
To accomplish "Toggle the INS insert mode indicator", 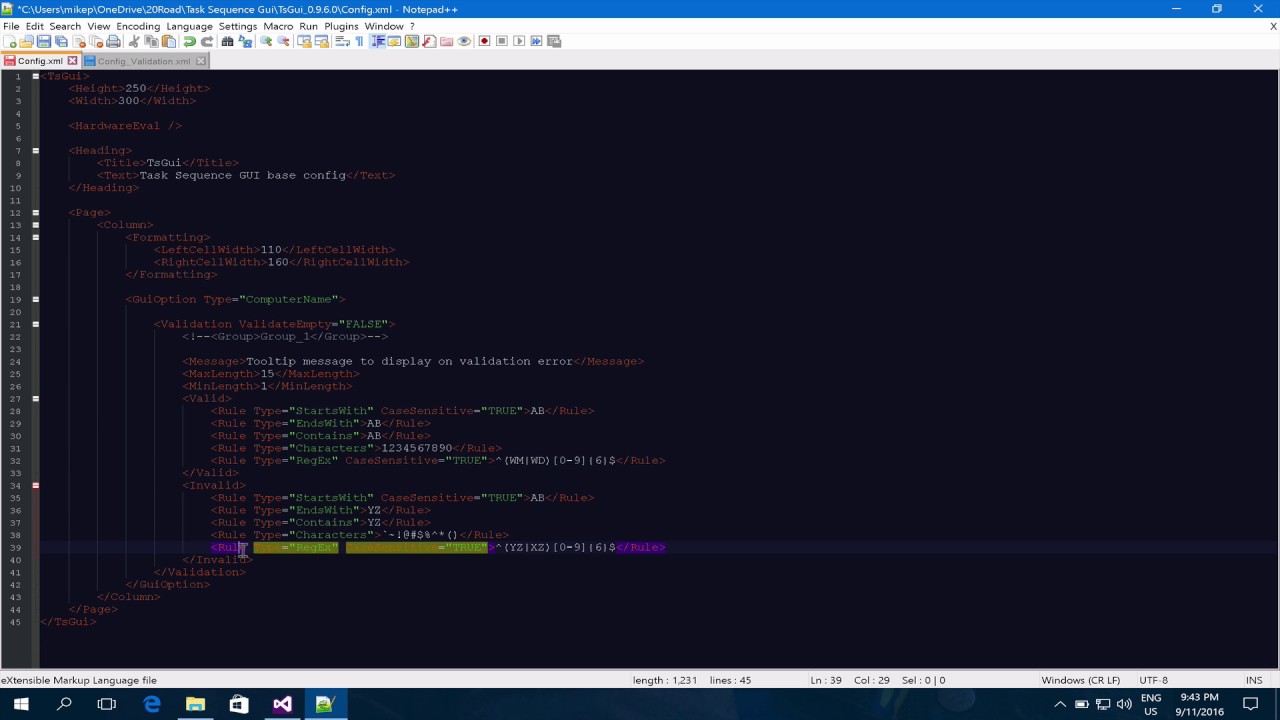I will pos(1254,680).
